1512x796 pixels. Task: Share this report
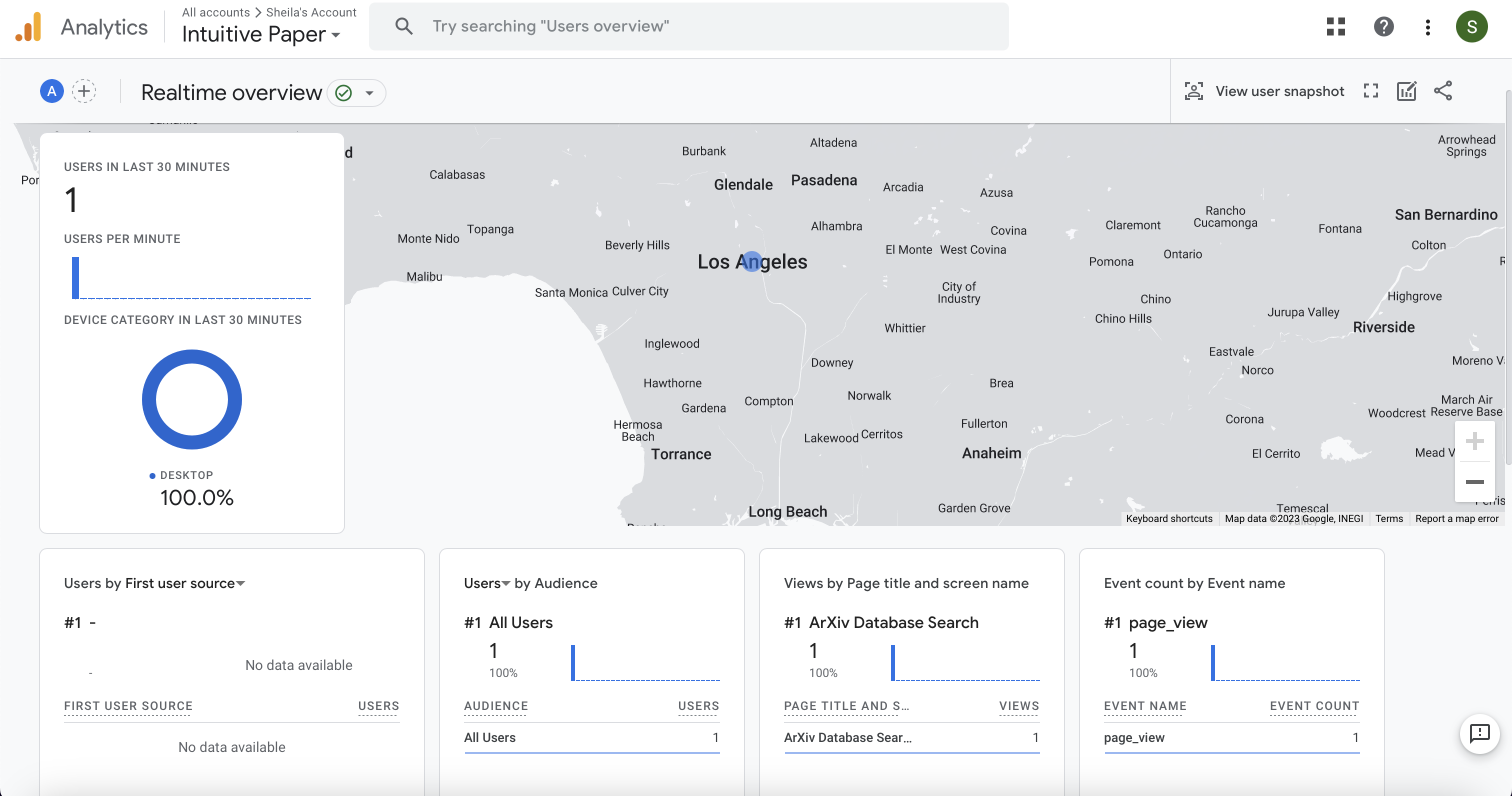click(1442, 91)
